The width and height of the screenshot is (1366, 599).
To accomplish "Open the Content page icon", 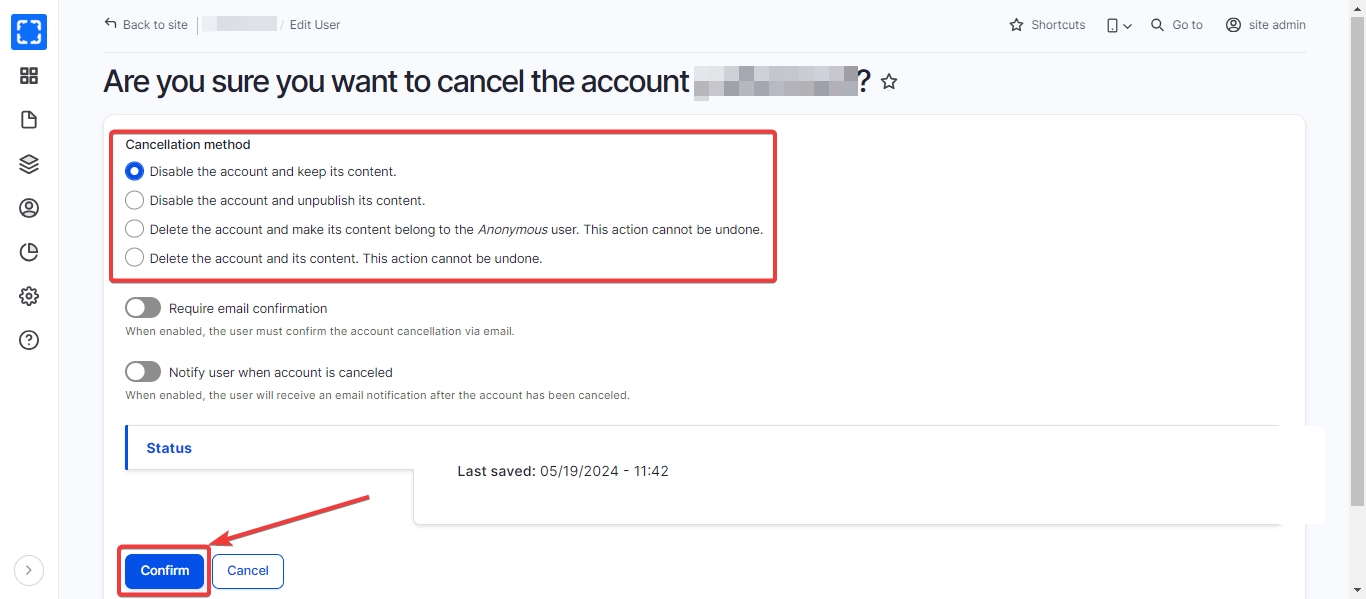I will click(29, 120).
